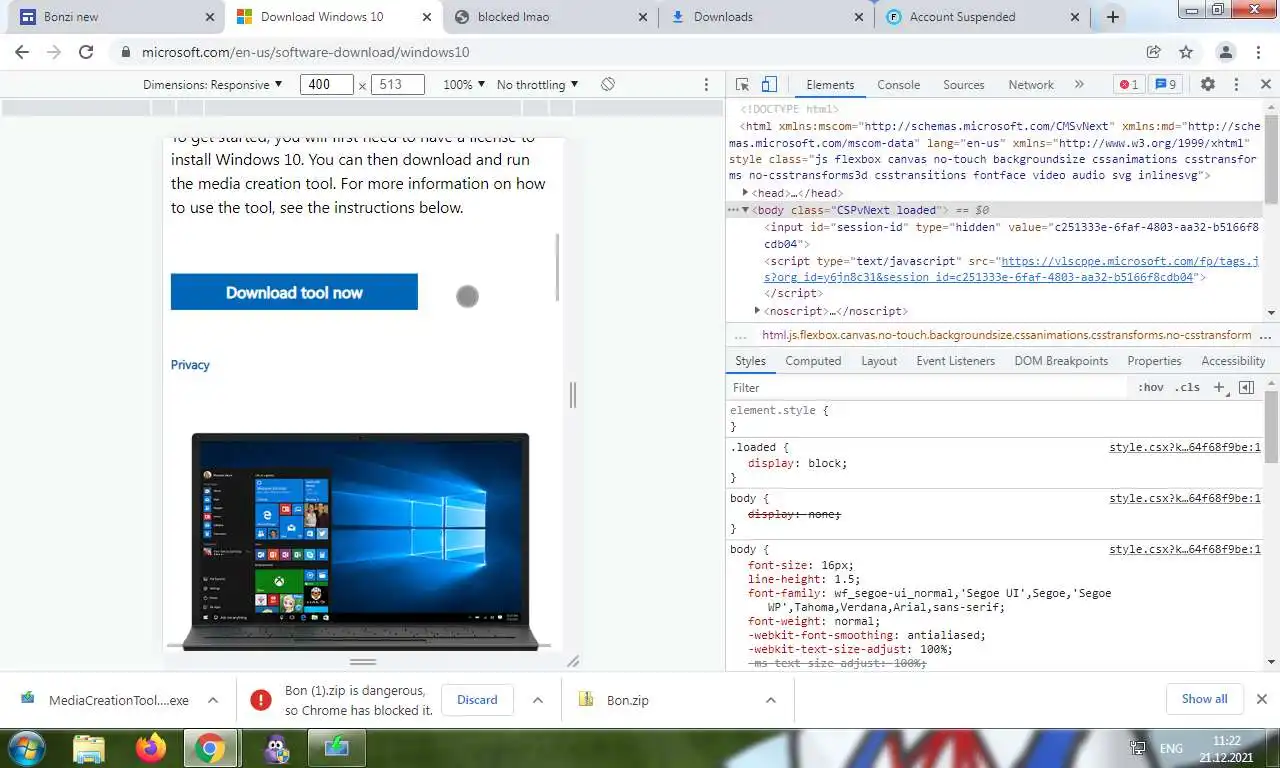This screenshot has width=1280, height=768.
Task: Open DevTools customize three-dot menu
Action: pyautogui.click(x=1236, y=85)
